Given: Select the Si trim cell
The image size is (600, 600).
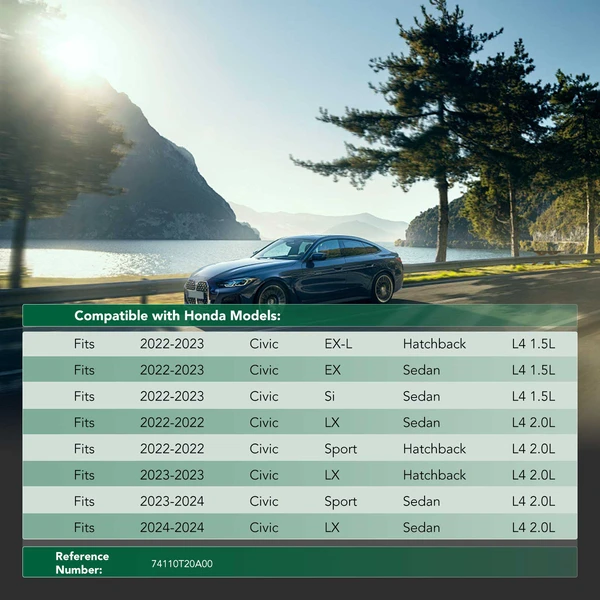Looking at the screenshot, I should pos(330,396).
